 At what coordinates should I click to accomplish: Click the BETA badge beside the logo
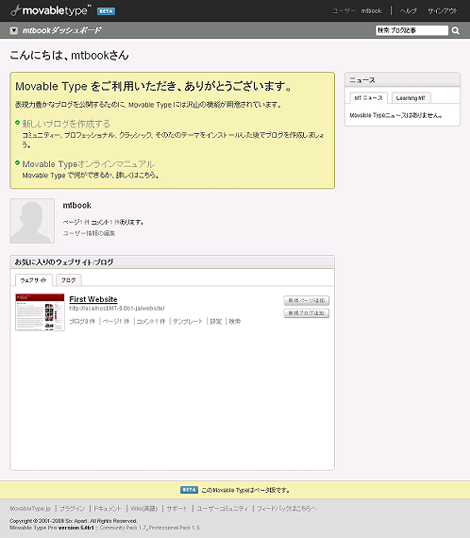tap(106, 11)
